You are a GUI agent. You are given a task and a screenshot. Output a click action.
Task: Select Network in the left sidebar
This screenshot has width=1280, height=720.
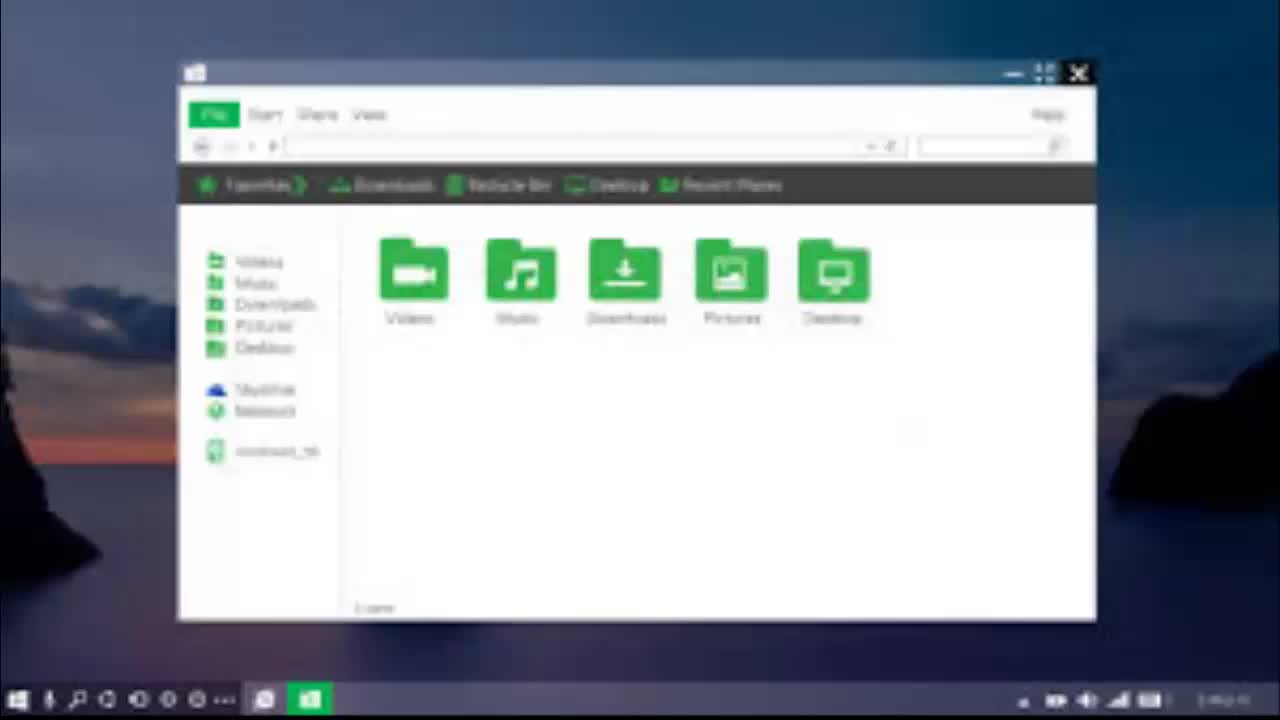[264, 411]
